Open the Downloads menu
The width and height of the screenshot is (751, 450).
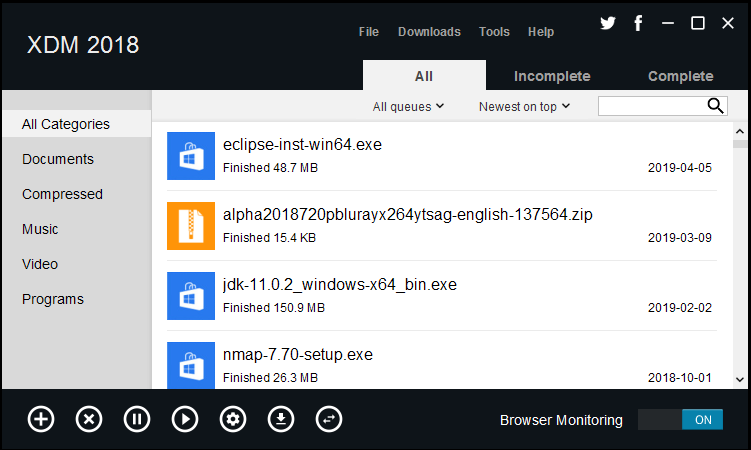point(429,32)
